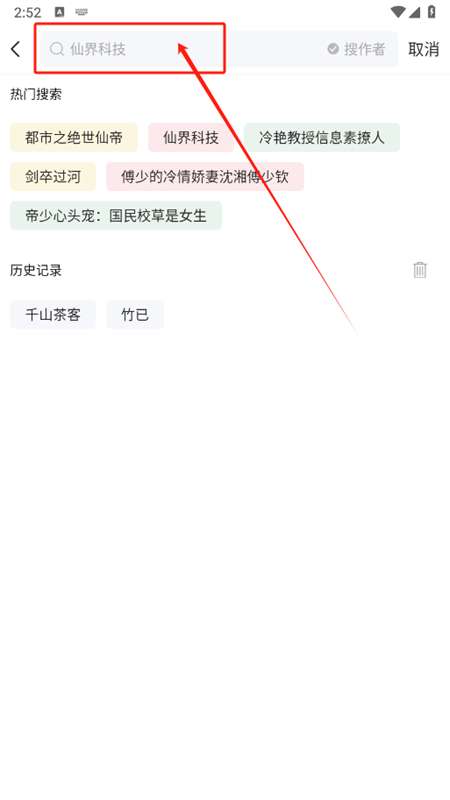Tap the back arrow icon
This screenshot has width=450, height=800.
[16, 49]
